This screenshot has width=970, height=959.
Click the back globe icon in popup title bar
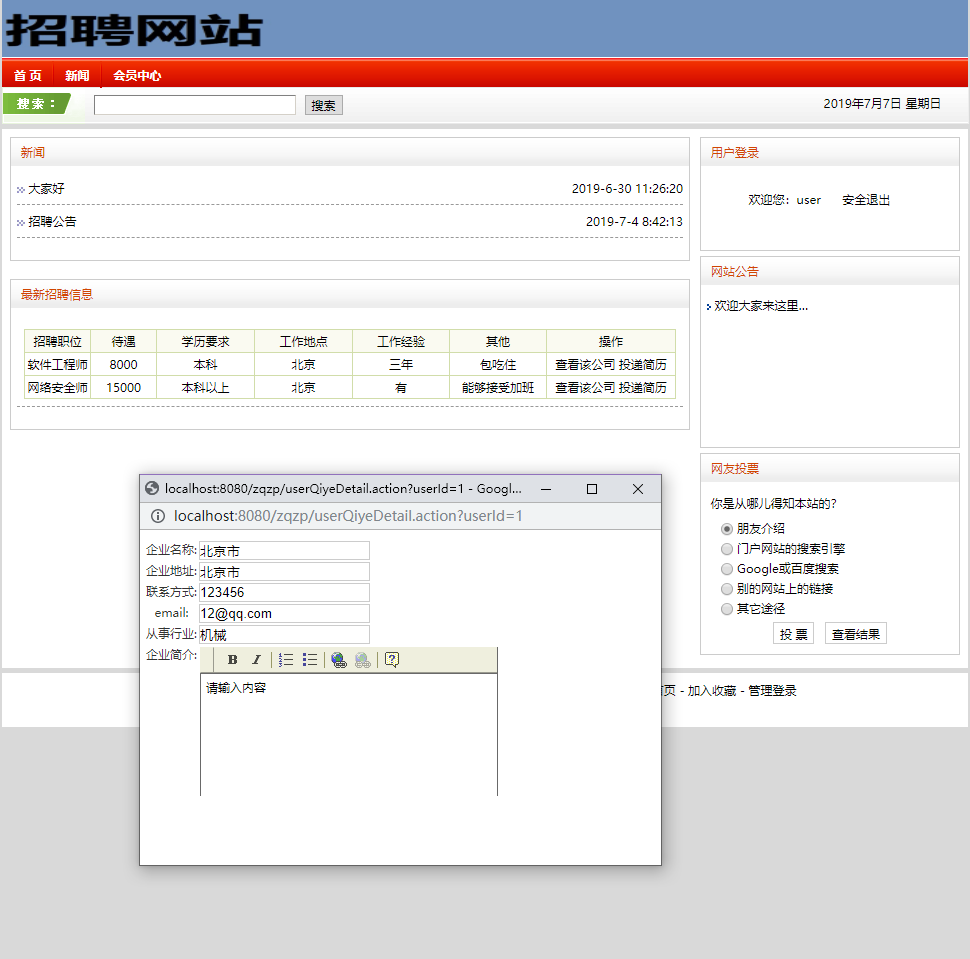pos(151,489)
